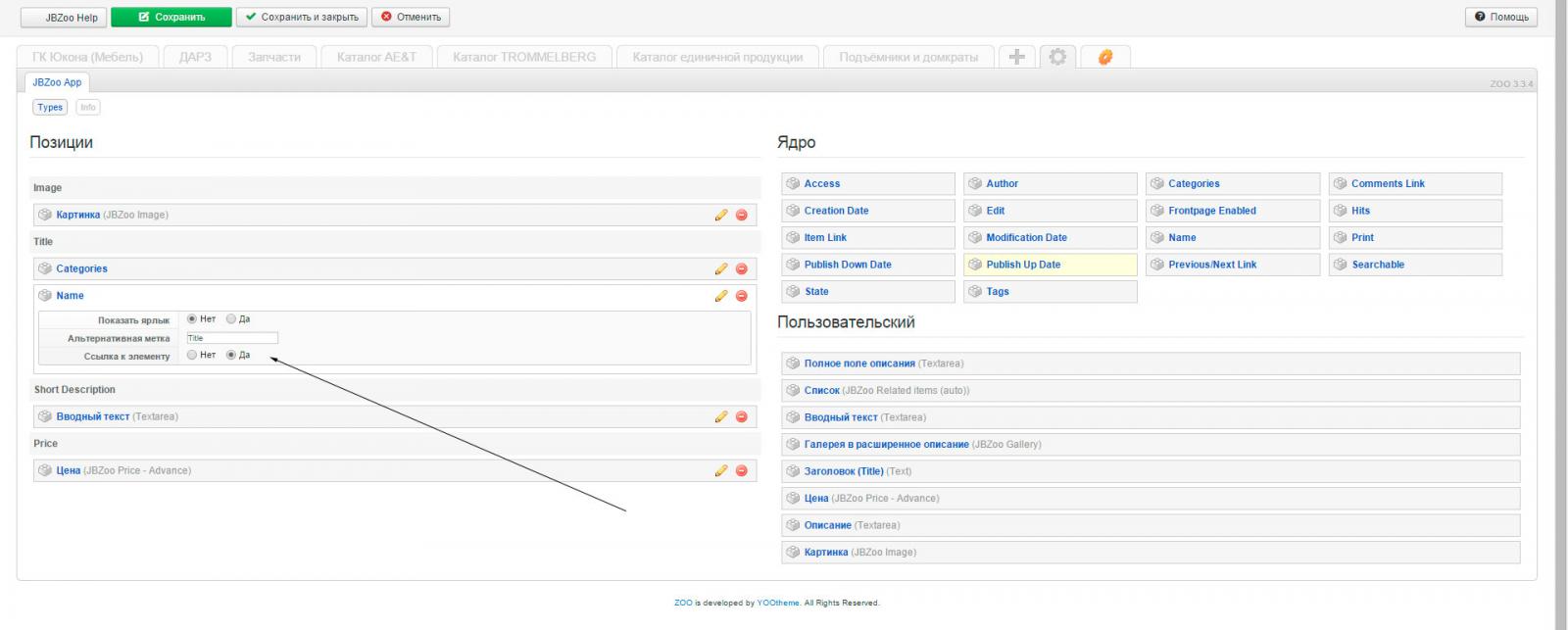
Task: Expand Categories settings via pencil icon
Action: (721, 268)
